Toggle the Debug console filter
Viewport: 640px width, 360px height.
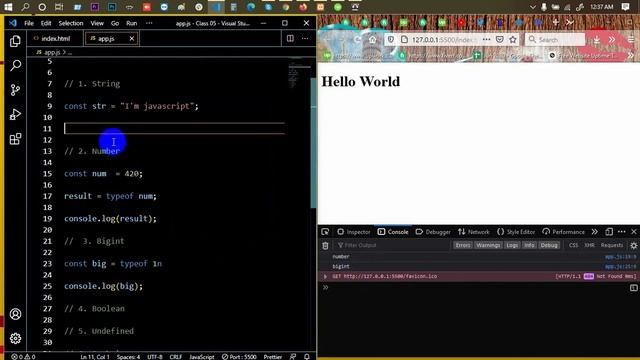click(x=549, y=245)
